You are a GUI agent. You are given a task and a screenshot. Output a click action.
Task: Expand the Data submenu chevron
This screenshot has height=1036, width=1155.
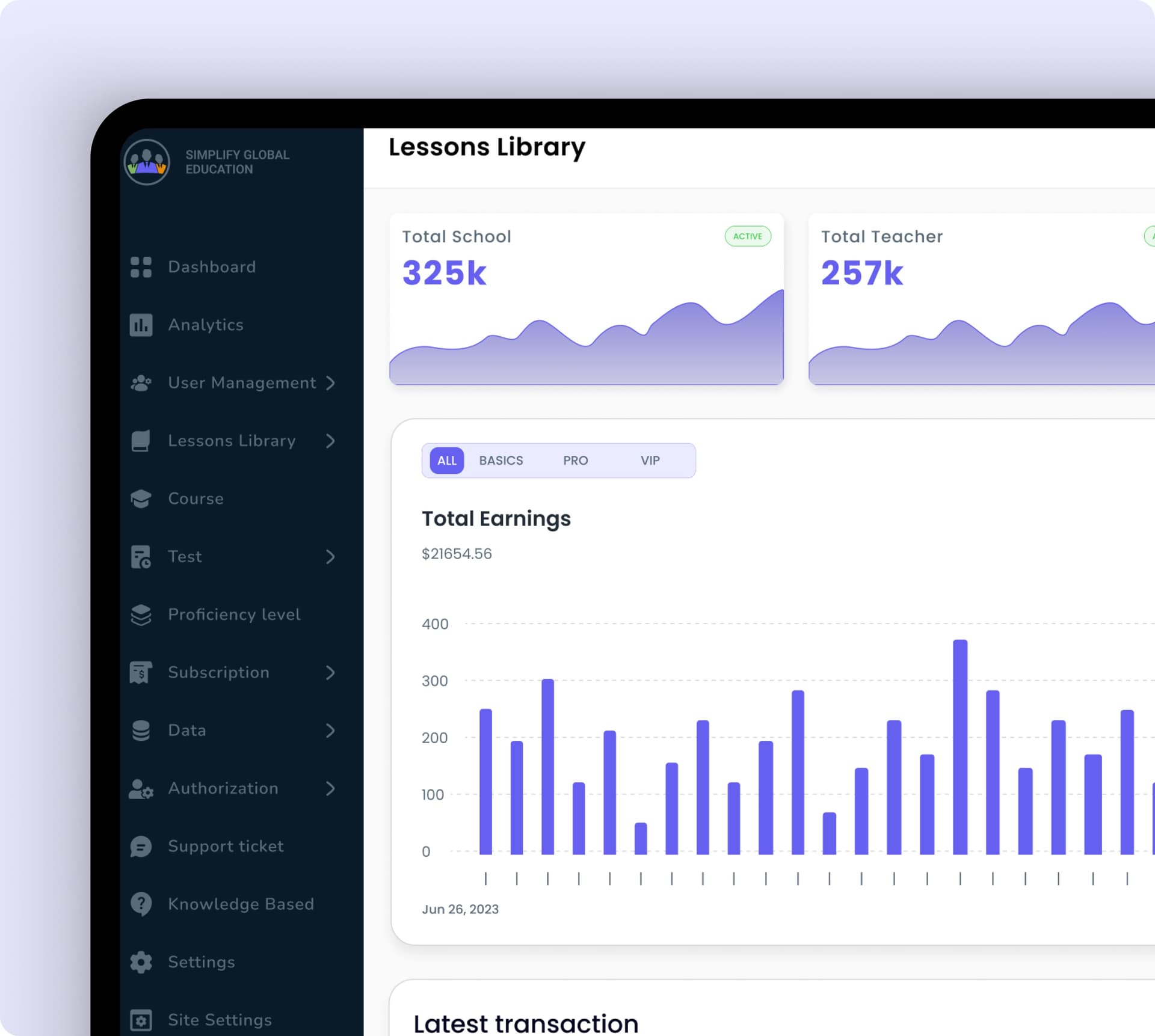[330, 731]
